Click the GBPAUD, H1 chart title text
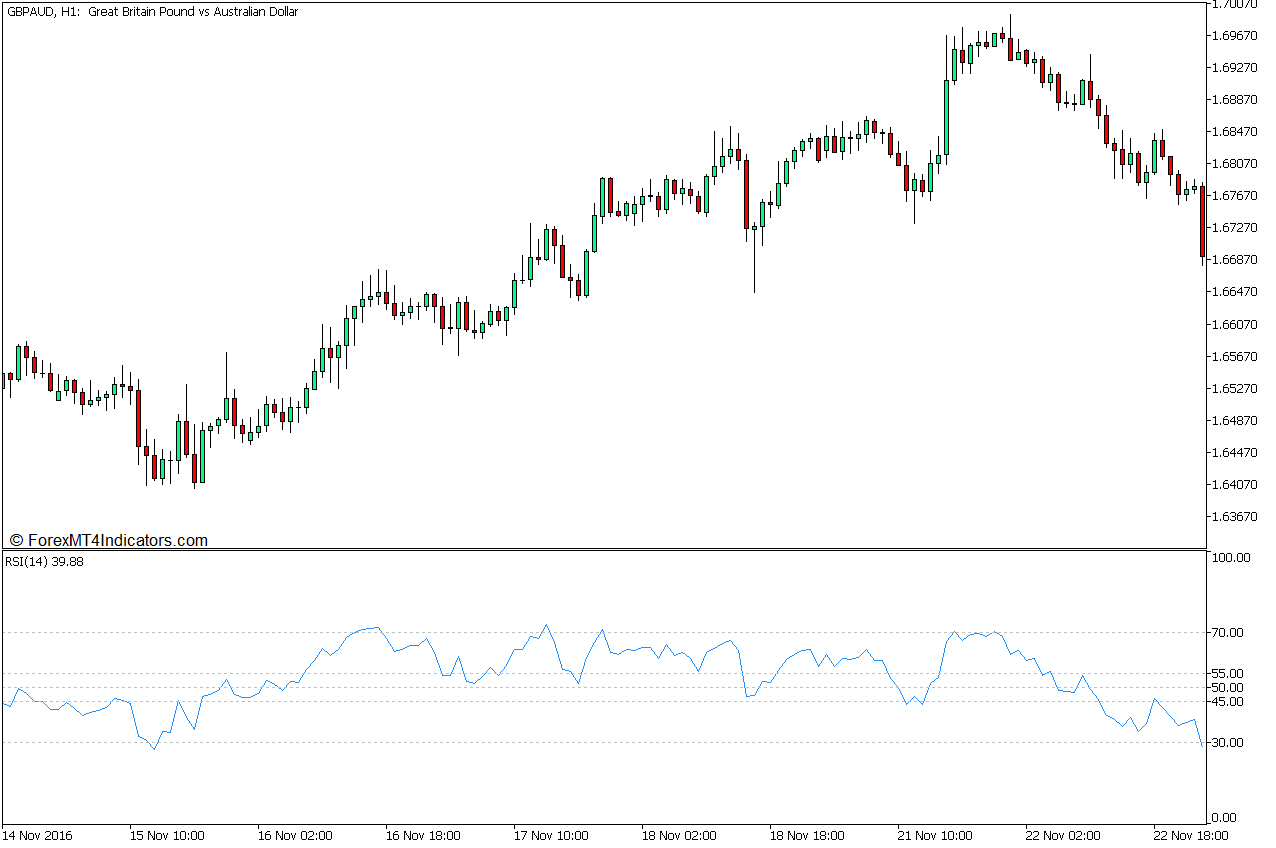The height and width of the screenshot is (848, 1276). [x=152, y=12]
